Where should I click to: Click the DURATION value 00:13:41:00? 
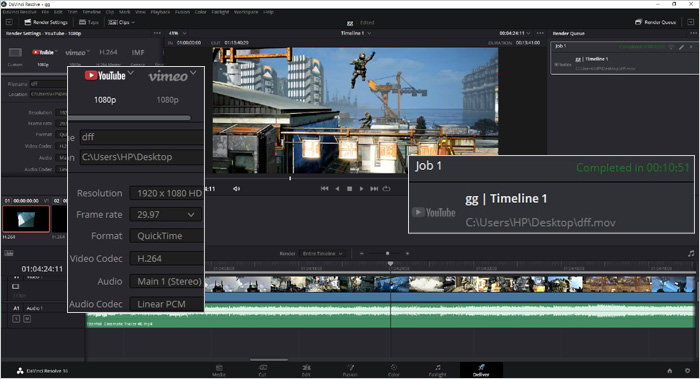528,43
